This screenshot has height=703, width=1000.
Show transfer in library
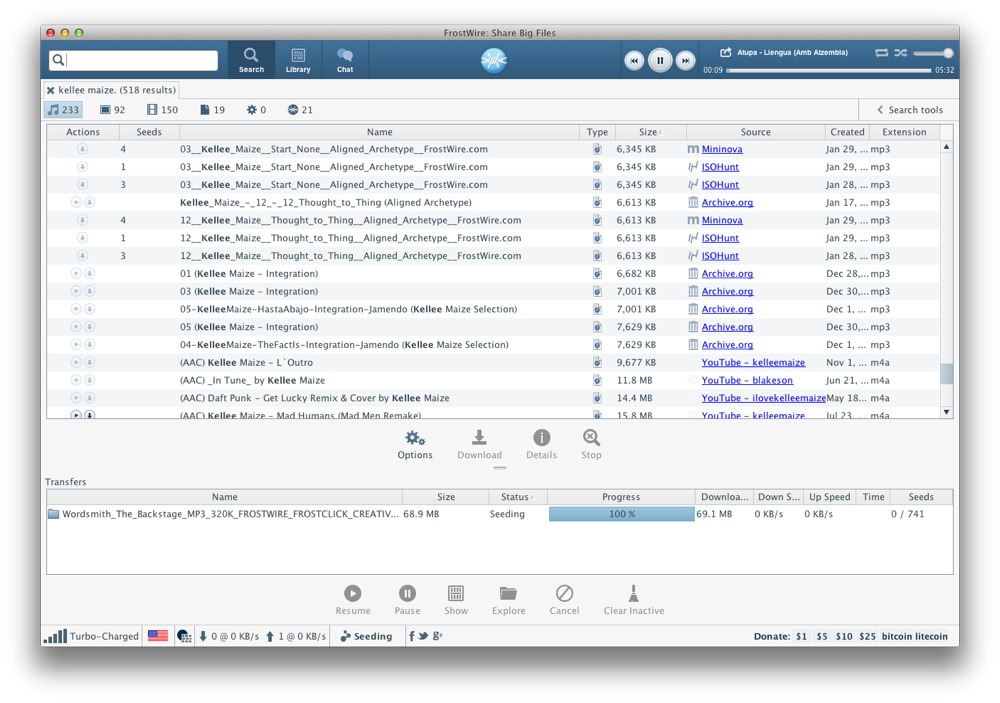point(455,600)
